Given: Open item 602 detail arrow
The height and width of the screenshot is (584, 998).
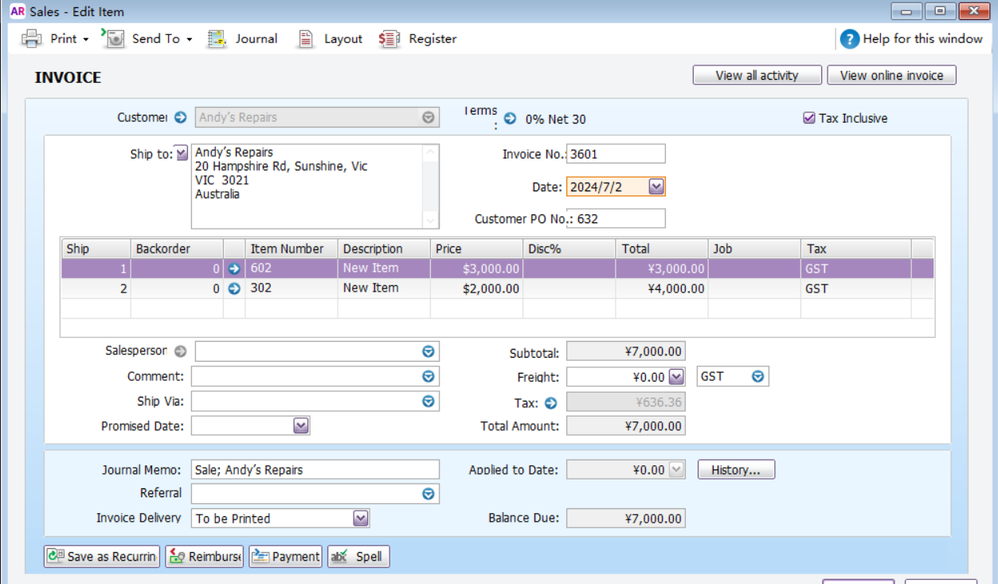Looking at the screenshot, I should pyautogui.click(x=234, y=269).
